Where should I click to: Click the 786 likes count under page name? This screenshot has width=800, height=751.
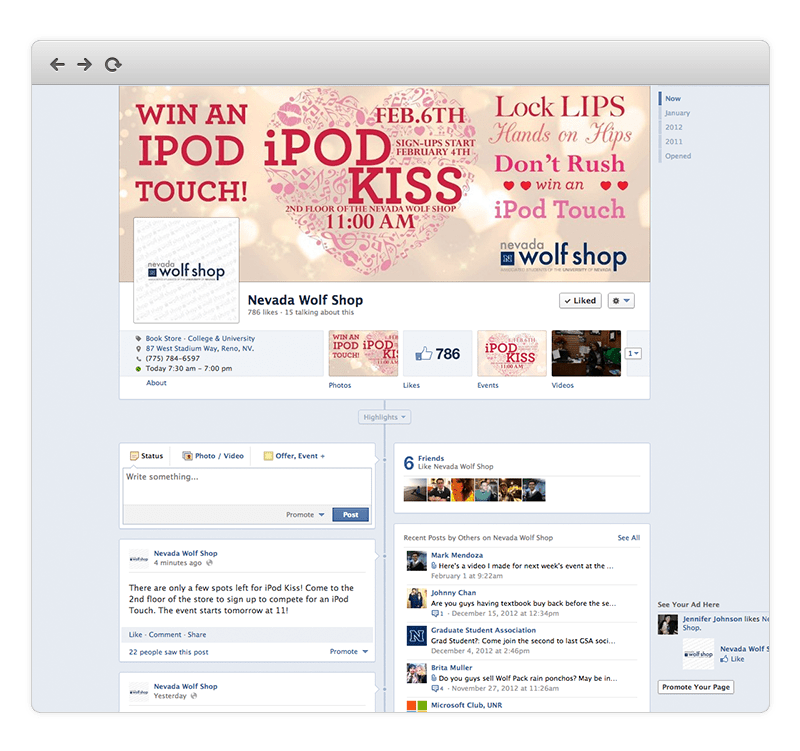pos(264,312)
